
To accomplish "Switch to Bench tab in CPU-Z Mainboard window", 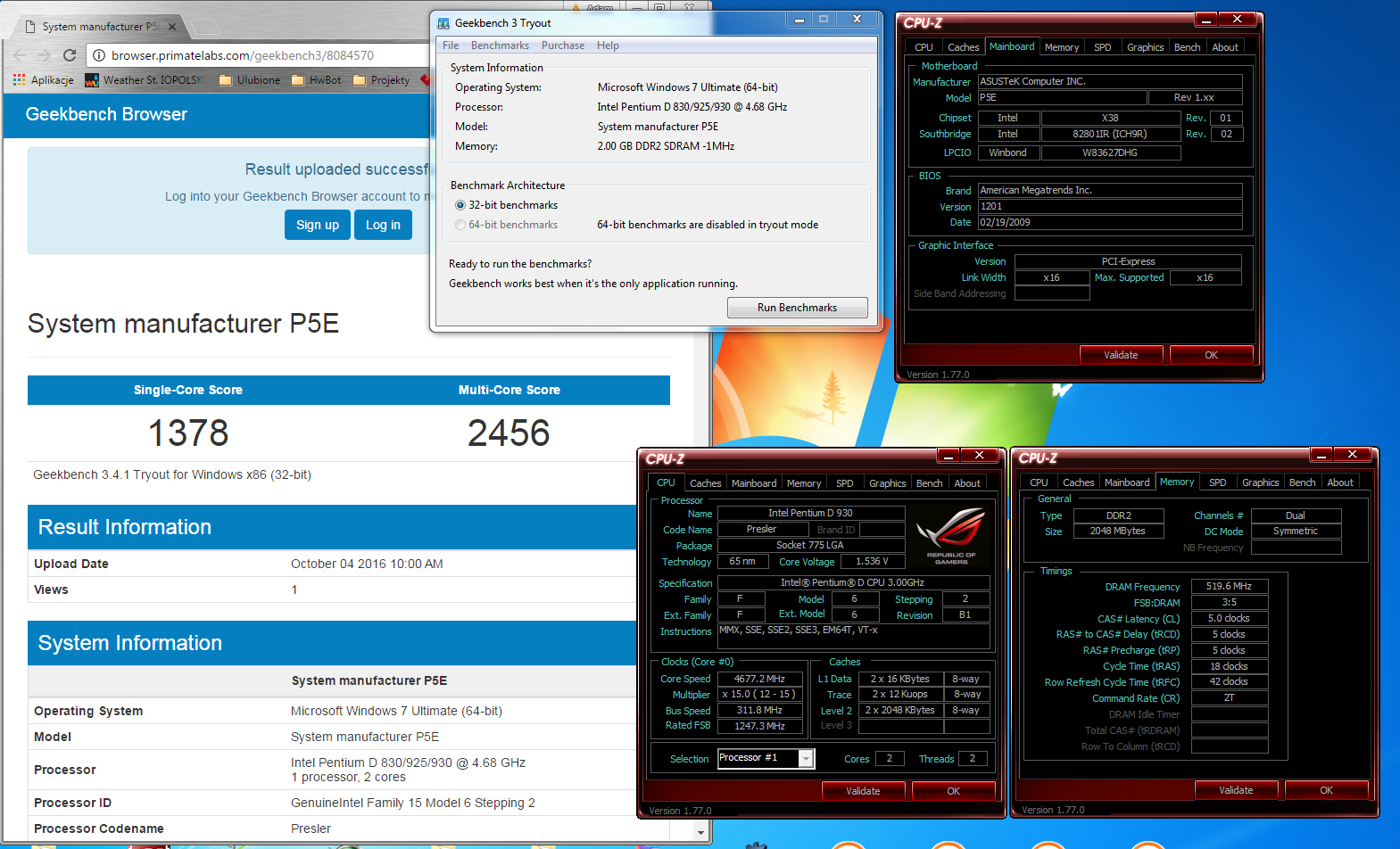I will [x=1187, y=47].
